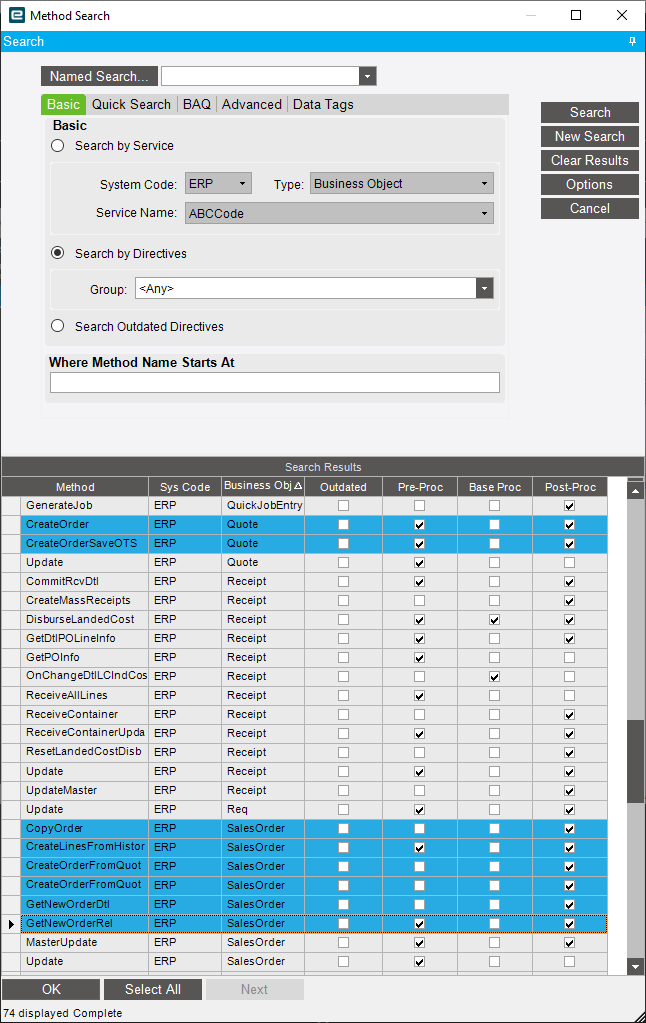The width and height of the screenshot is (646, 1023).
Task: Click the Pre-Proc column header
Action: point(420,487)
